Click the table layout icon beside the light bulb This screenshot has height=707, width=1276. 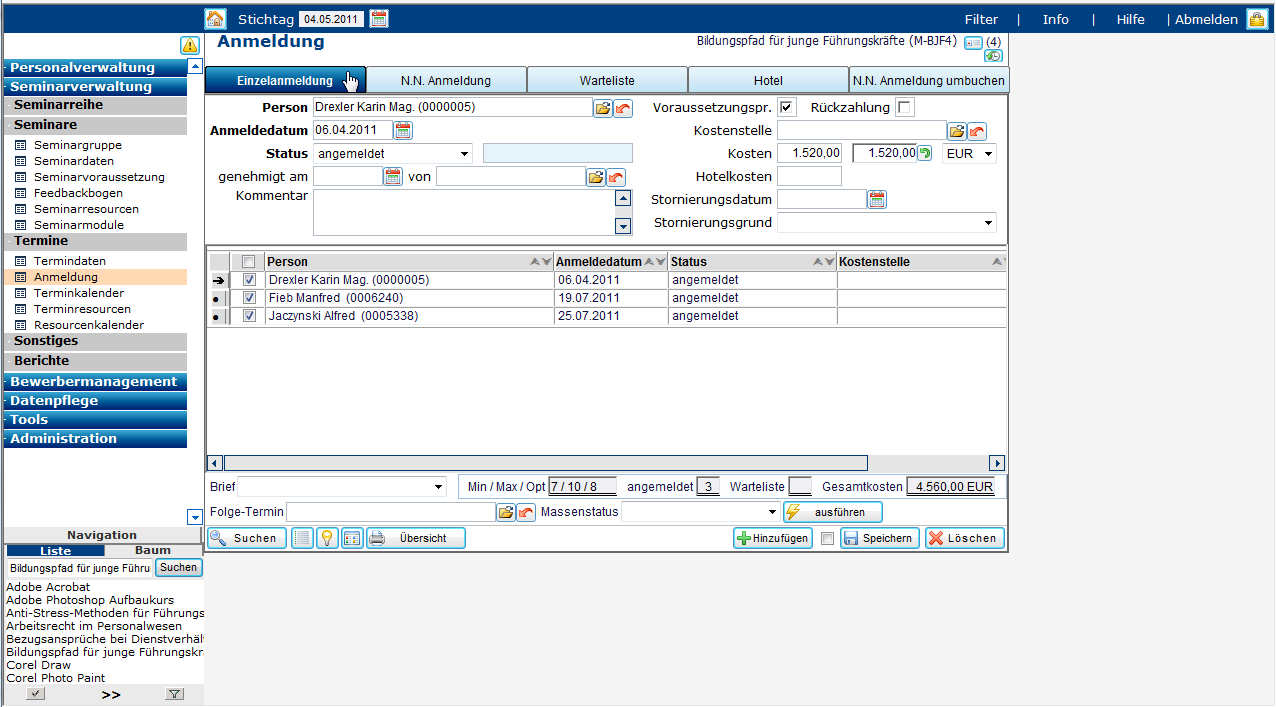[x=352, y=538]
